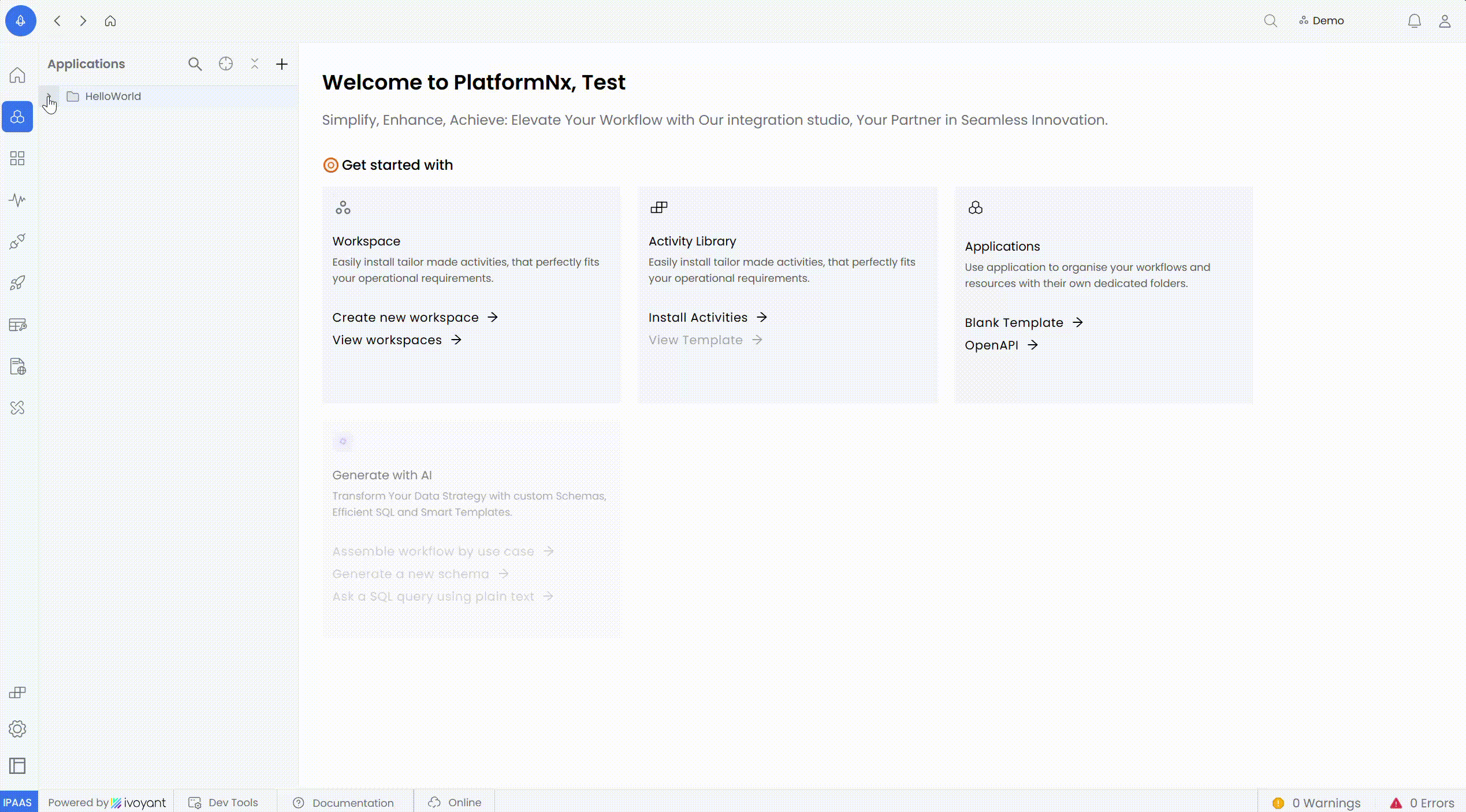Image resolution: width=1466 pixels, height=812 pixels.
Task: Click the locate target icon in Applications panel
Action: (226, 64)
